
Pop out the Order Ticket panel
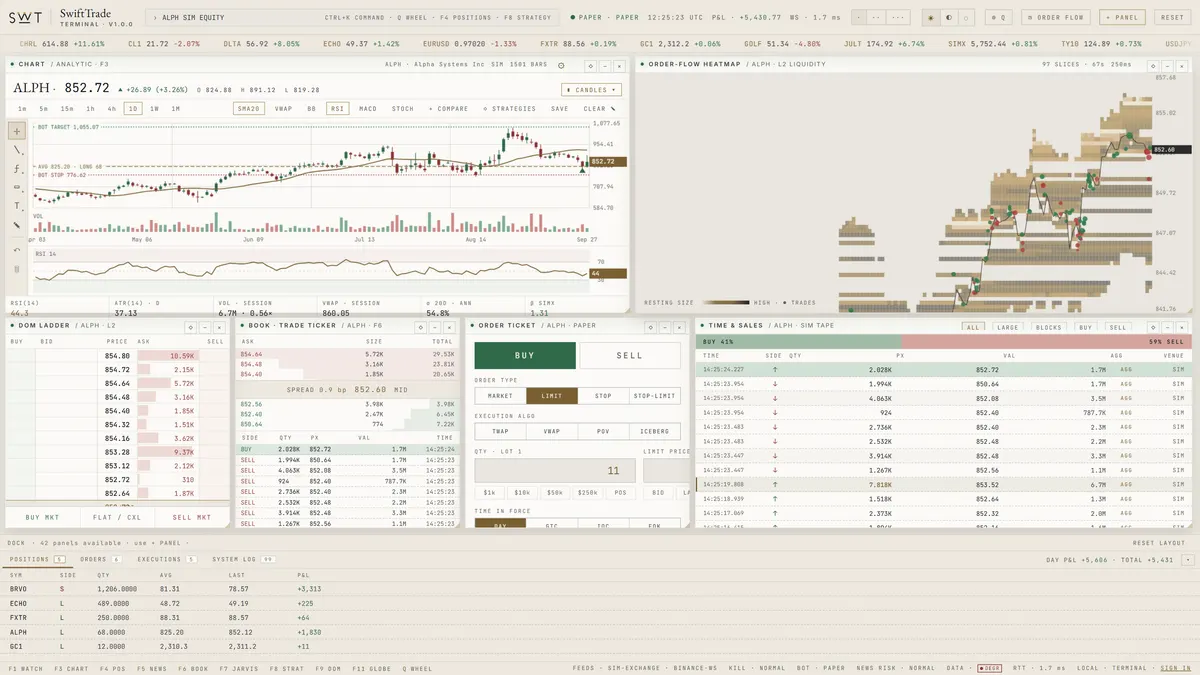(x=650, y=327)
